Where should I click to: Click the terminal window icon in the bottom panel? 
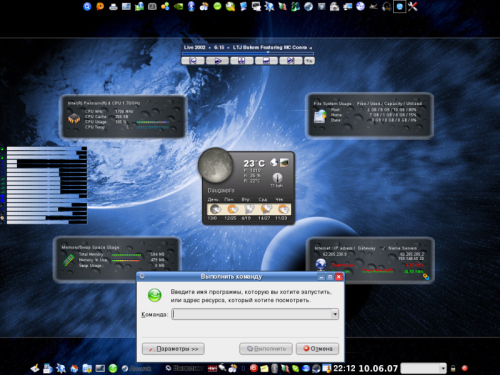(100, 368)
